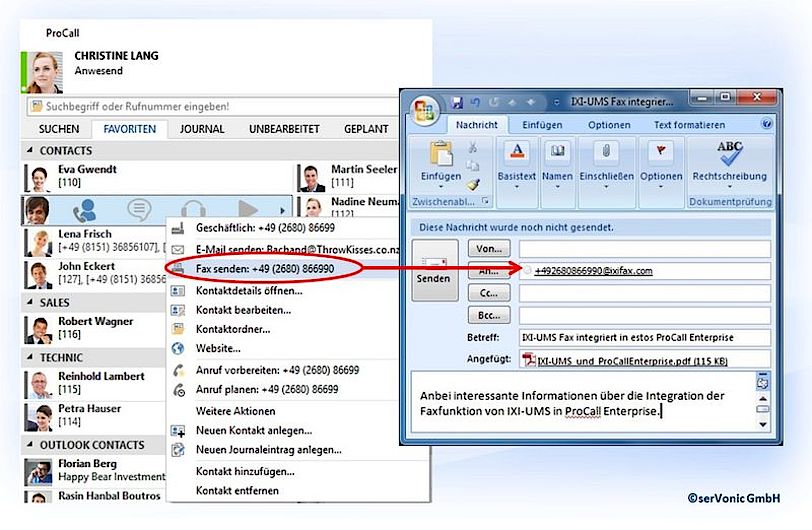Viewport: 812px width, 530px height.
Task: Click the format painter brush icon
Action: tap(472, 185)
